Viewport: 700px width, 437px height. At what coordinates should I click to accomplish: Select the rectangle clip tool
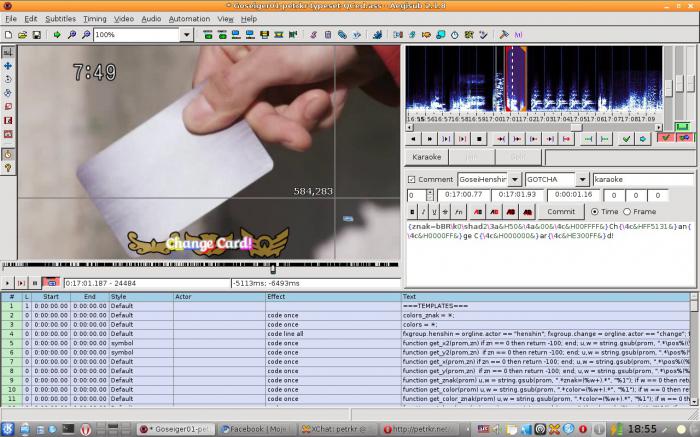point(8,121)
